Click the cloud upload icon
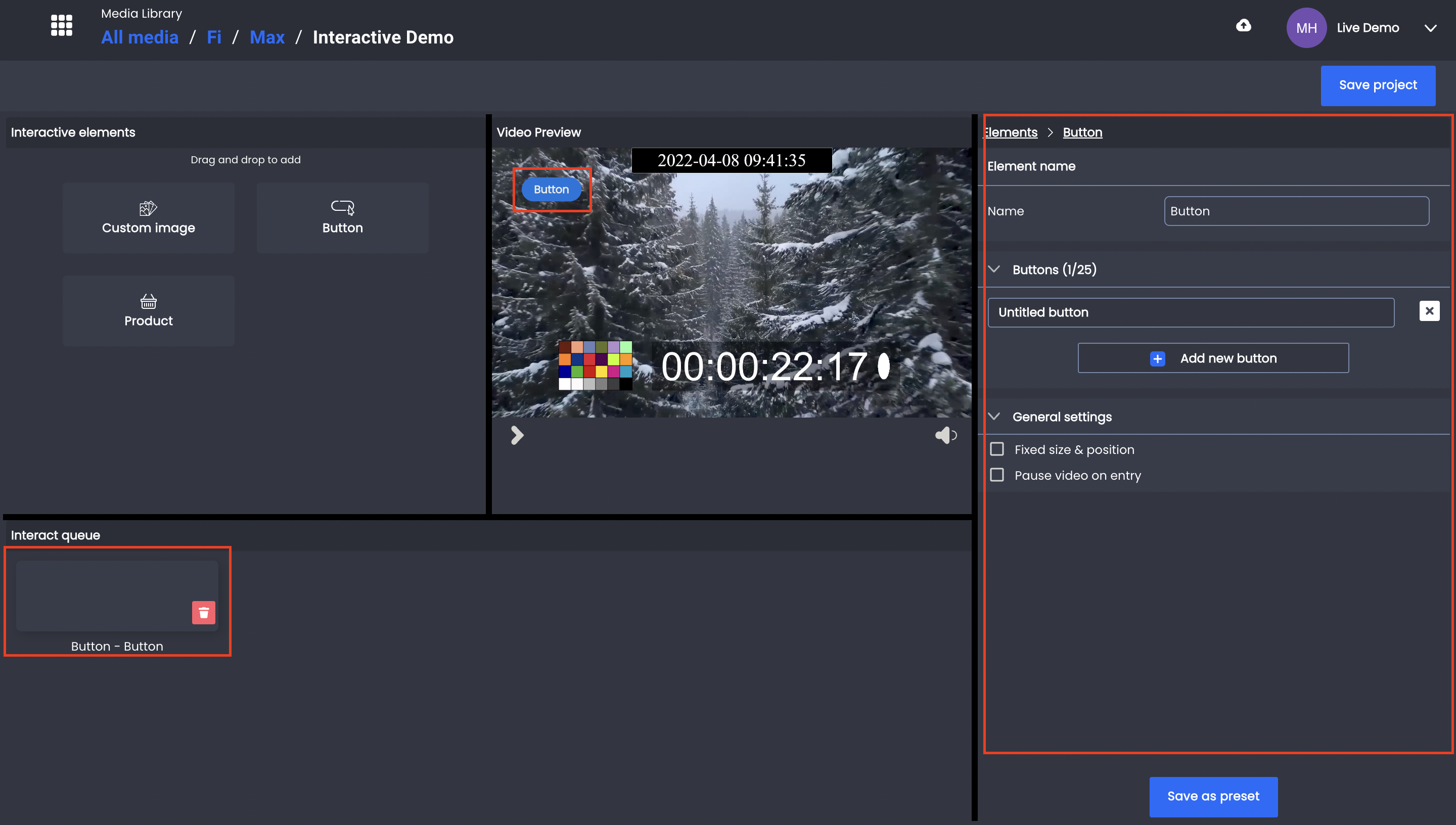The width and height of the screenshot is (1456, 825). click(1243, 25)
